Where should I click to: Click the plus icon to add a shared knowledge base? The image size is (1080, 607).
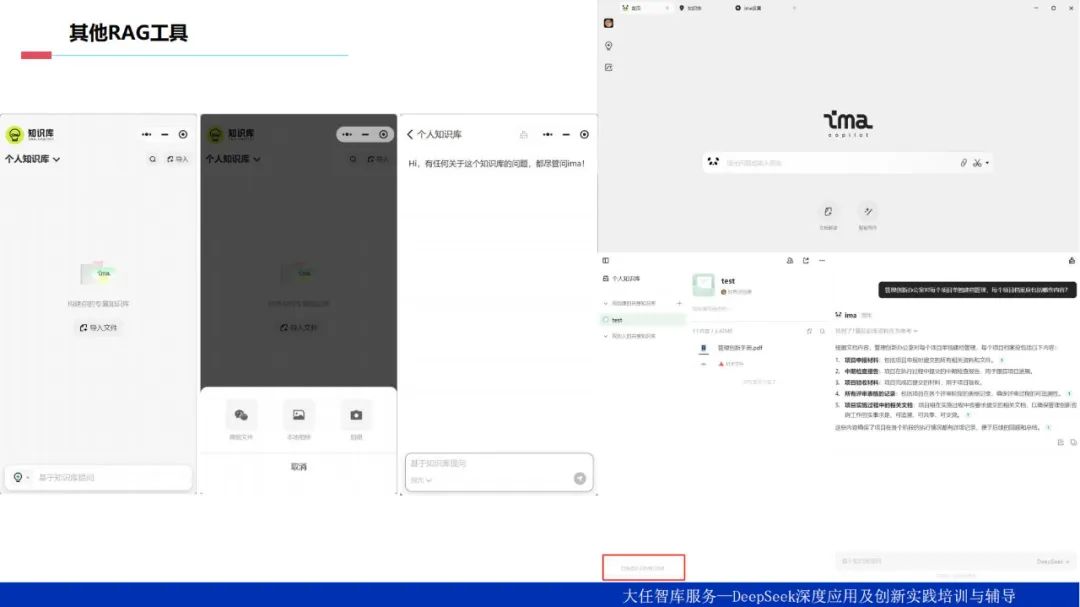click(x=679, y=303)
